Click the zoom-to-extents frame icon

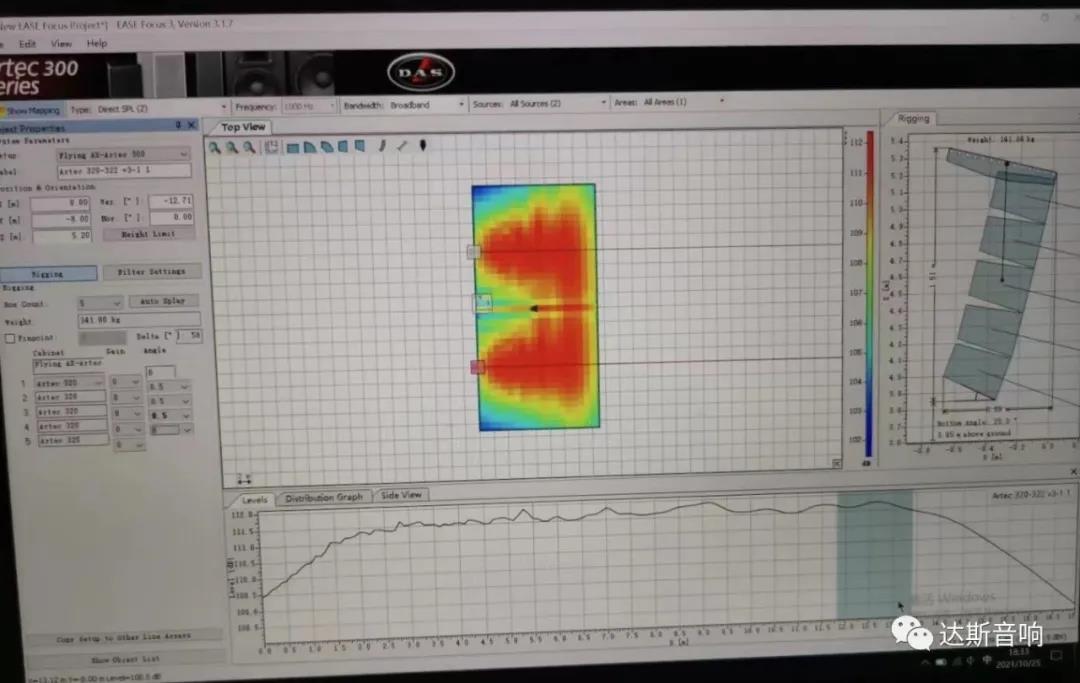click(x=271, y=147)
